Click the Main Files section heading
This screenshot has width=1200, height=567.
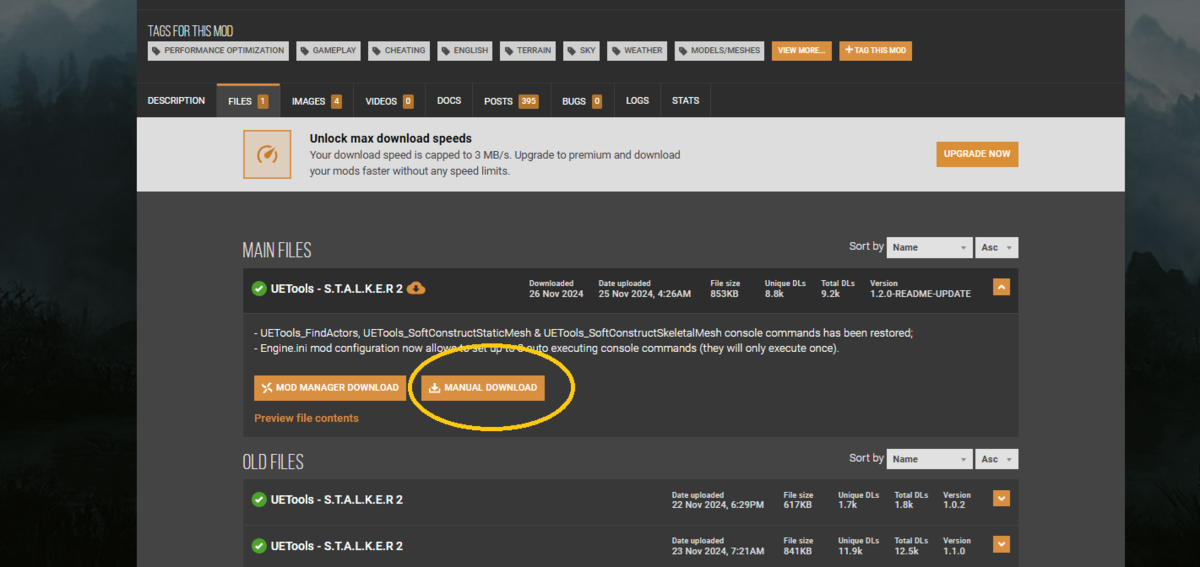pos(277,250)
